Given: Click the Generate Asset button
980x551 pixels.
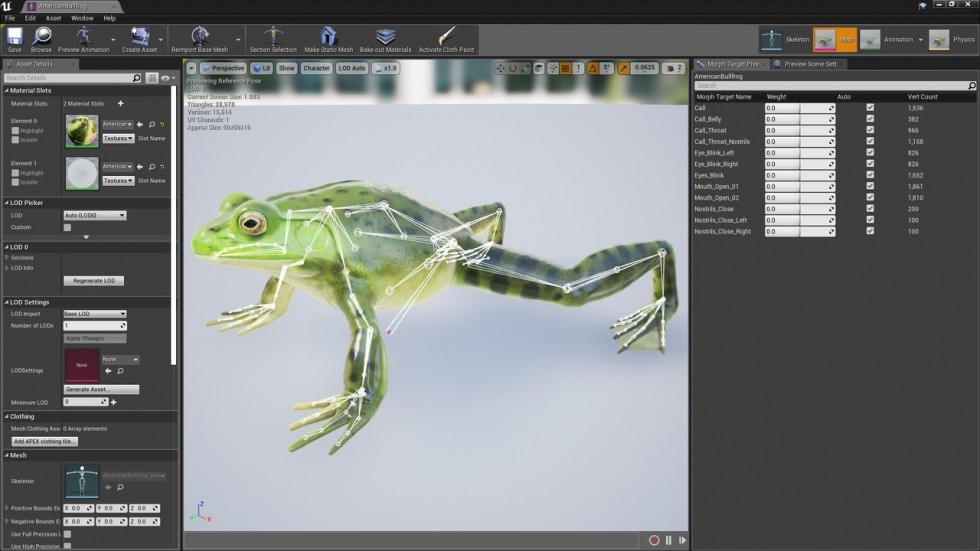Looking at the screenshot, I should pyautogui.click(x=101, y=389).
